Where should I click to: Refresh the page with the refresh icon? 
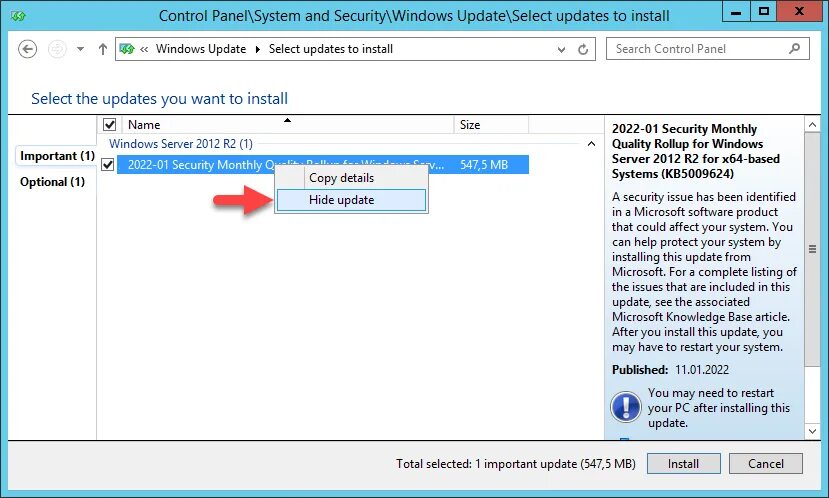[x=583, y=49]
